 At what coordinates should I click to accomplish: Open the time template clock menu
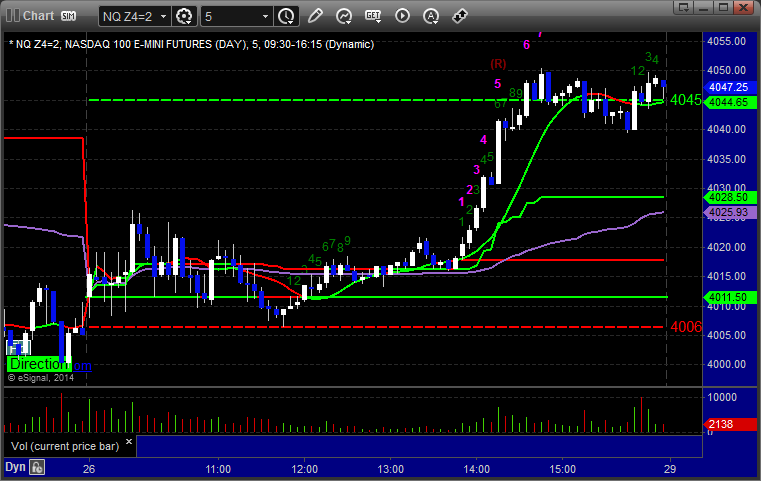[286, 17]
